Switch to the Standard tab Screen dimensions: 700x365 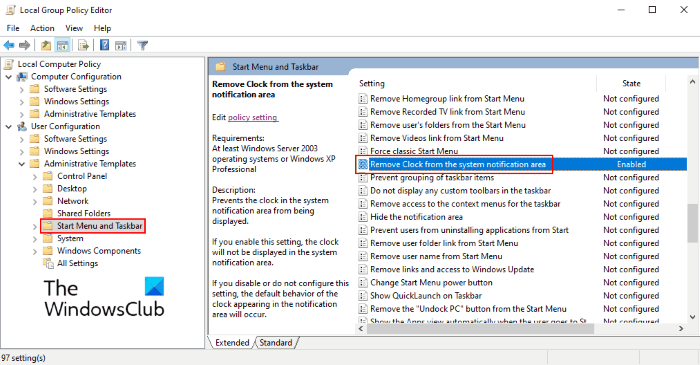point(275,343)
